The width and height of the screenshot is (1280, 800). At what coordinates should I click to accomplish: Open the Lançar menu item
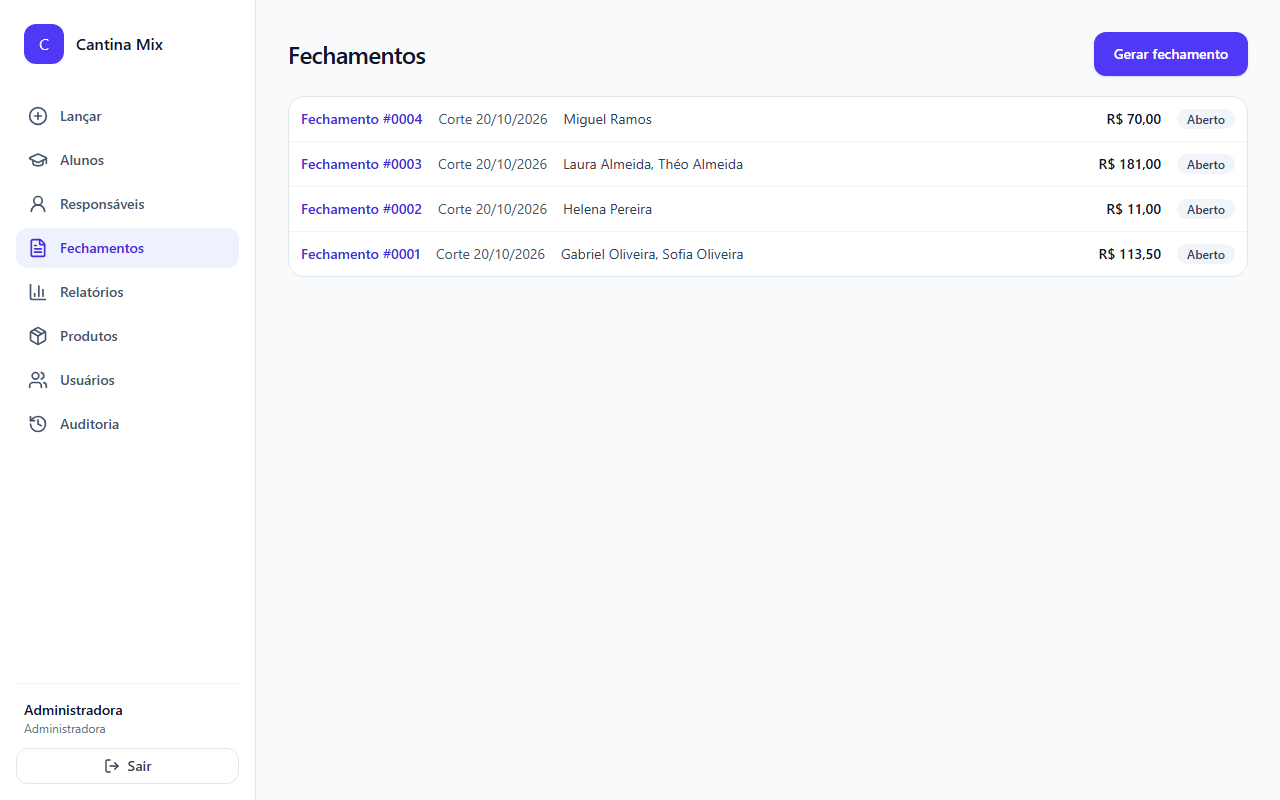[127, 116]
